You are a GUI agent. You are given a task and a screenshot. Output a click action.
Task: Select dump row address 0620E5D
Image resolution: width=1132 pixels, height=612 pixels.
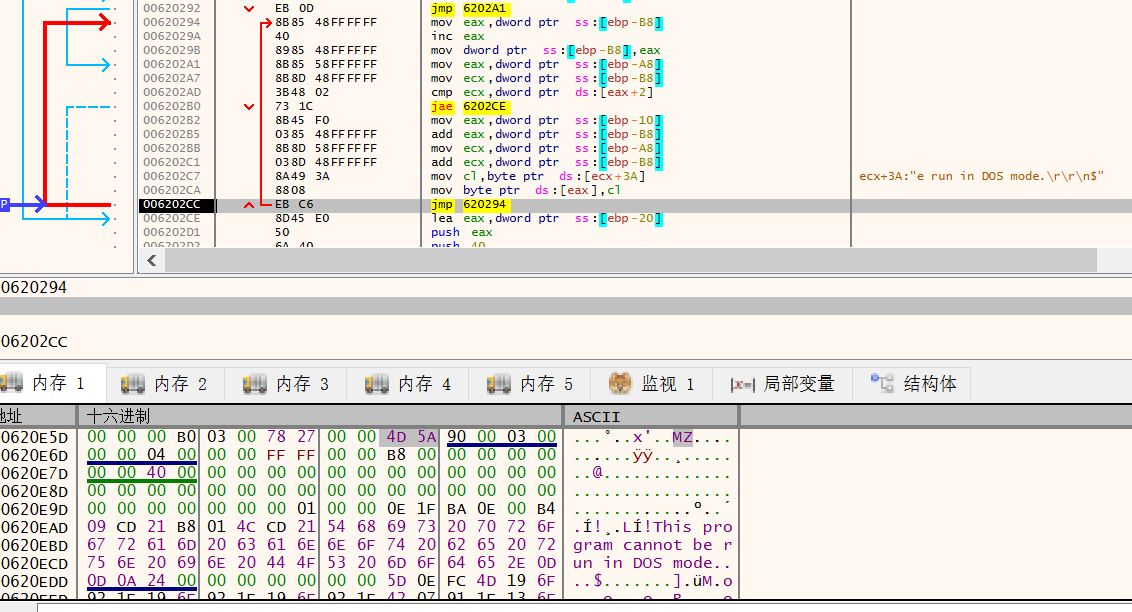coord(35,437)
